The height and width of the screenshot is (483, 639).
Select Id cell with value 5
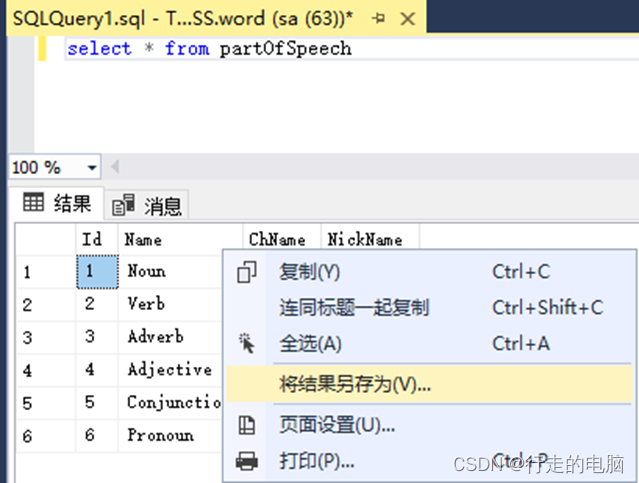(97, 403)
